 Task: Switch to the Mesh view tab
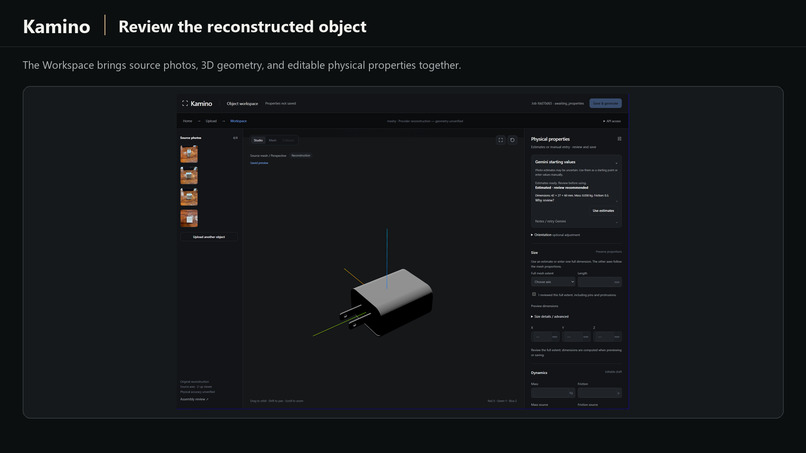[x=272, y=140]
